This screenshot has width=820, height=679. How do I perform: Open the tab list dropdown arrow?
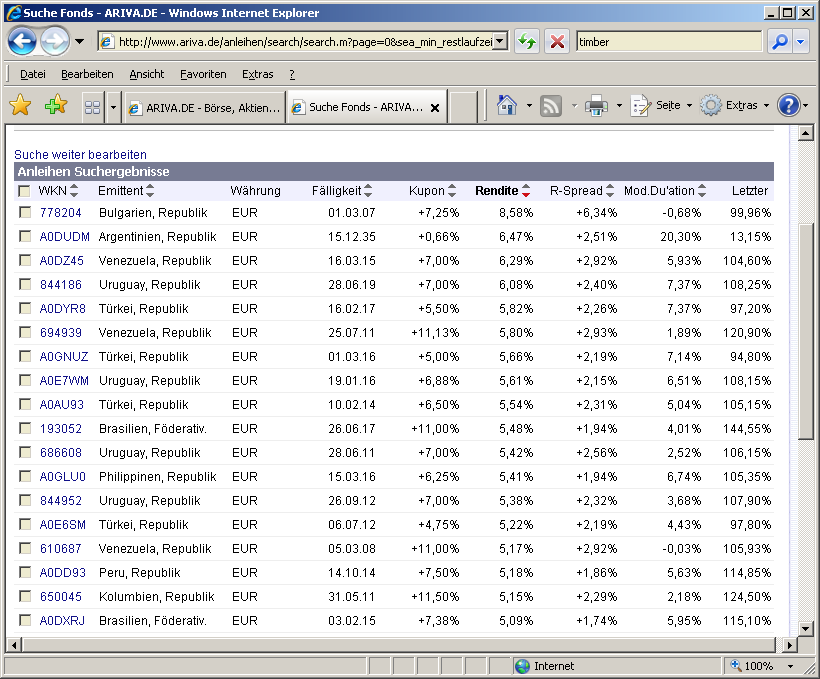point(113,107)
